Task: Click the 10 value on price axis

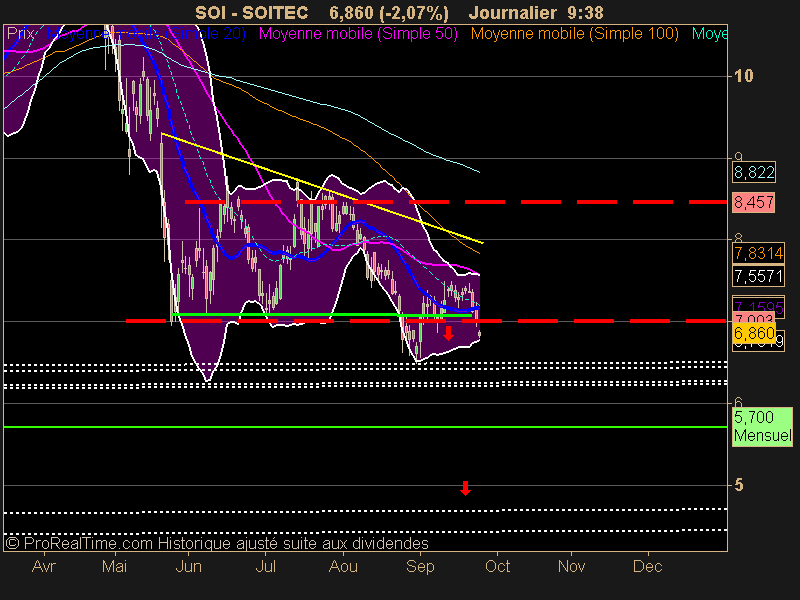Action: (x=743, y=76)
